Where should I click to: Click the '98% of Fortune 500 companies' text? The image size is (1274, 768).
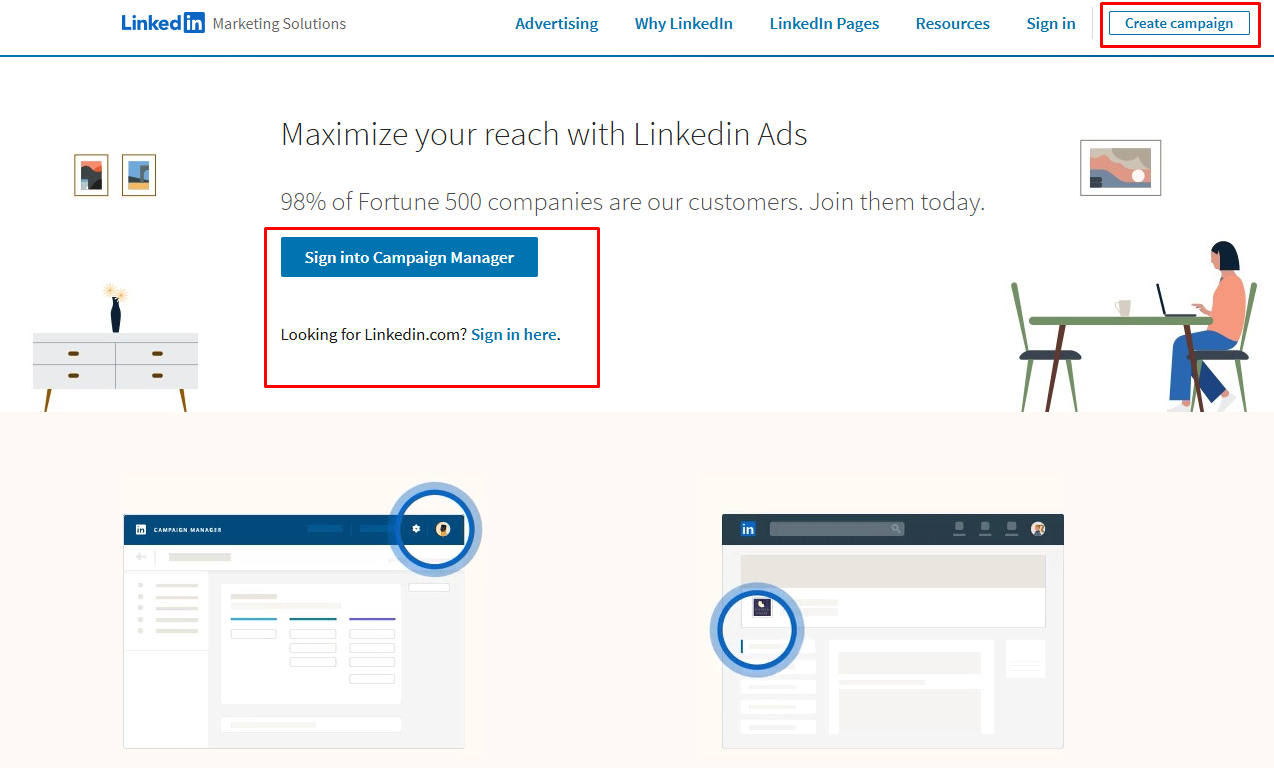point(633,202)
